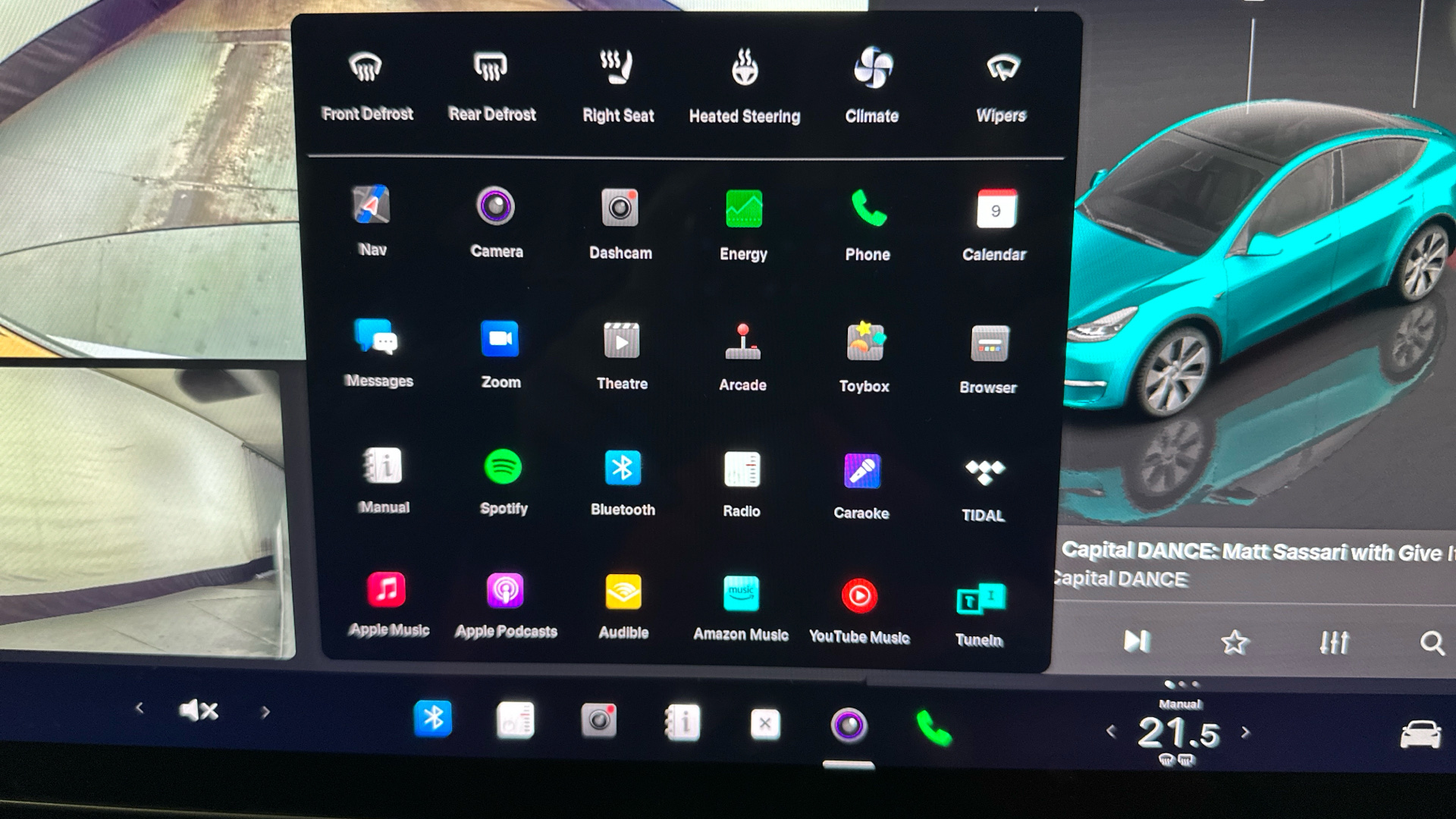
Task: Launch the Arcade app
Action: click(x=742, y=342)
